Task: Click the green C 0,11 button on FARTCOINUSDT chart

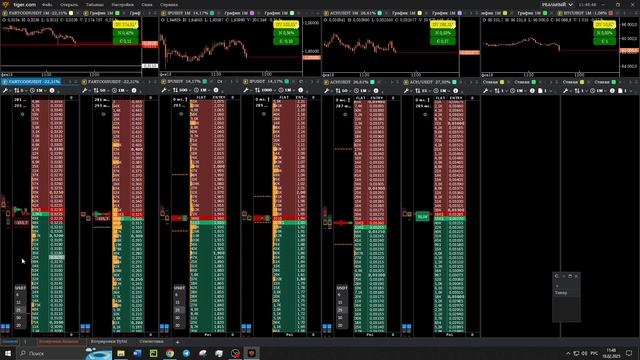Action: coord(125,41)
